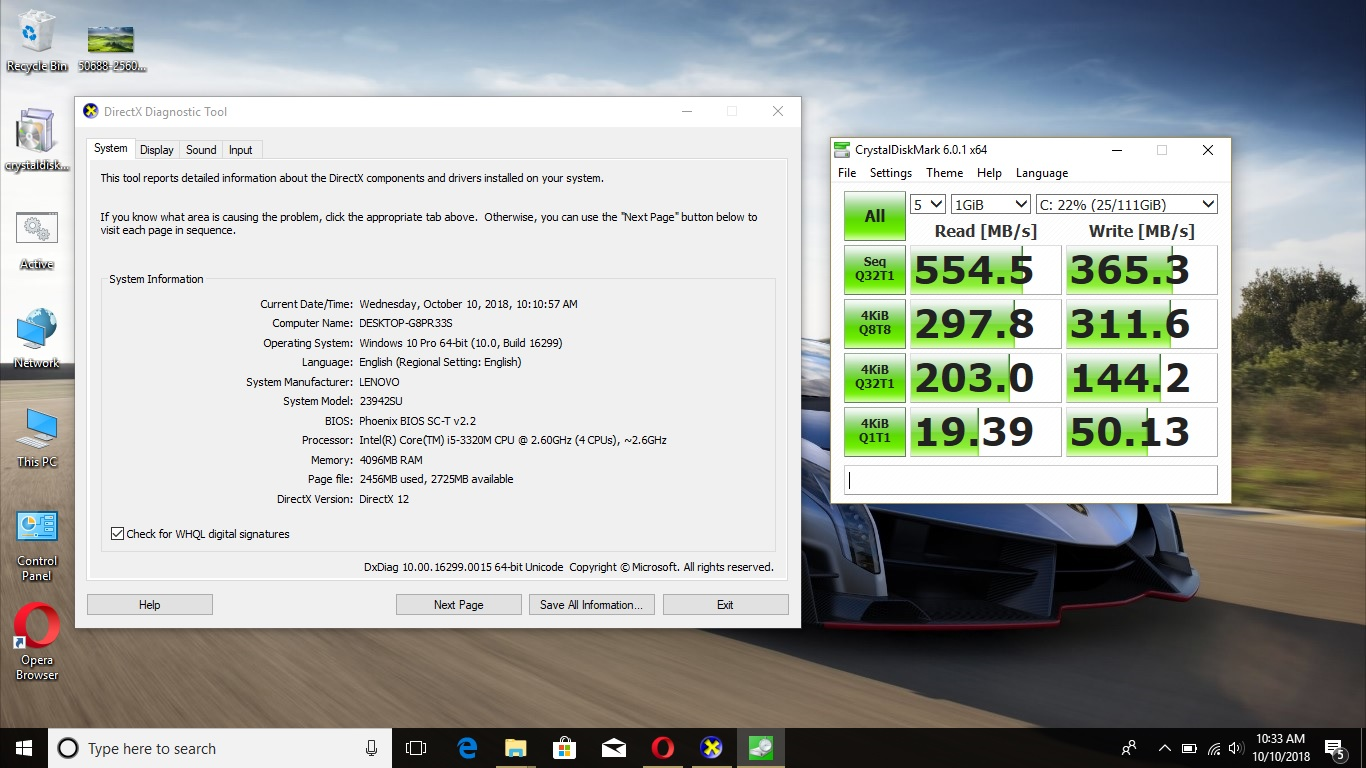Click the DirectX Diagnostic Tool title bar icon
Screen dimensions: 1366x768
coord(91,111)
